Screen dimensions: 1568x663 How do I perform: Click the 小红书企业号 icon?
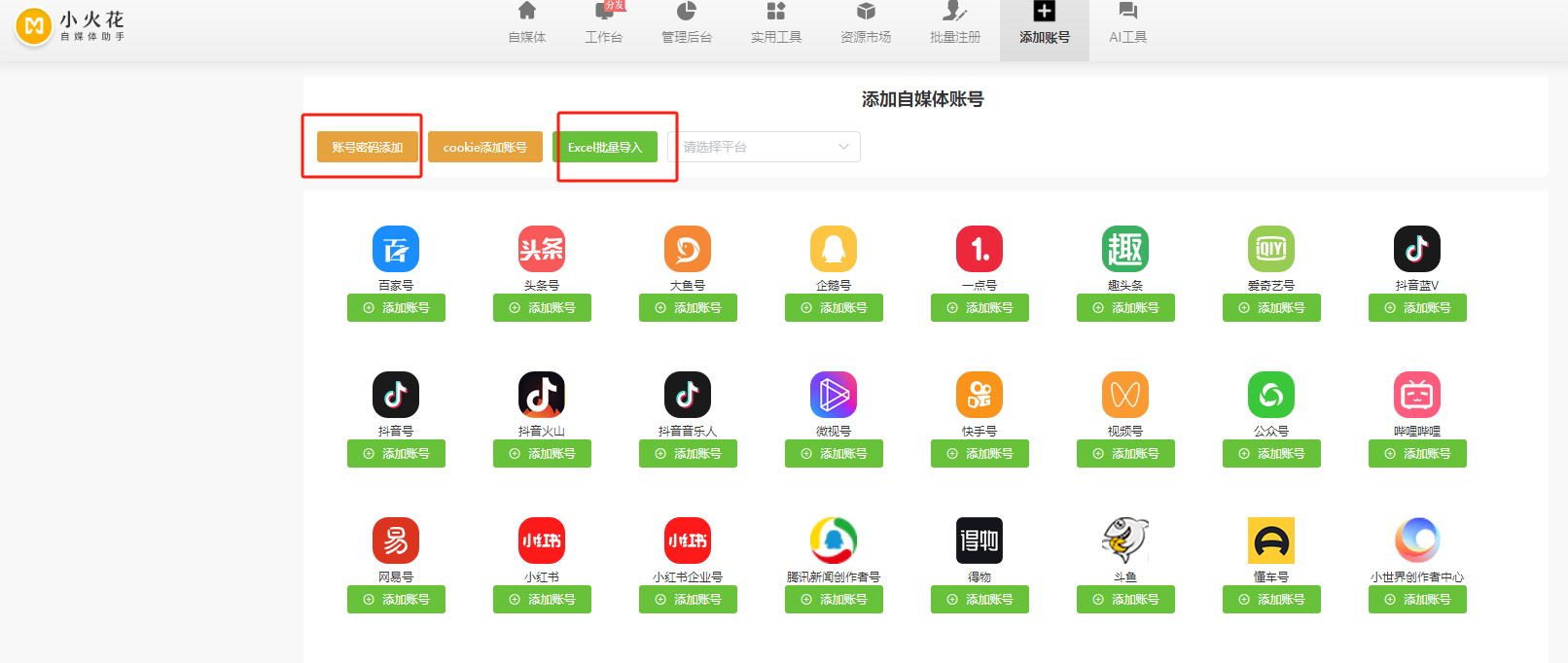(x=688, y=541)
